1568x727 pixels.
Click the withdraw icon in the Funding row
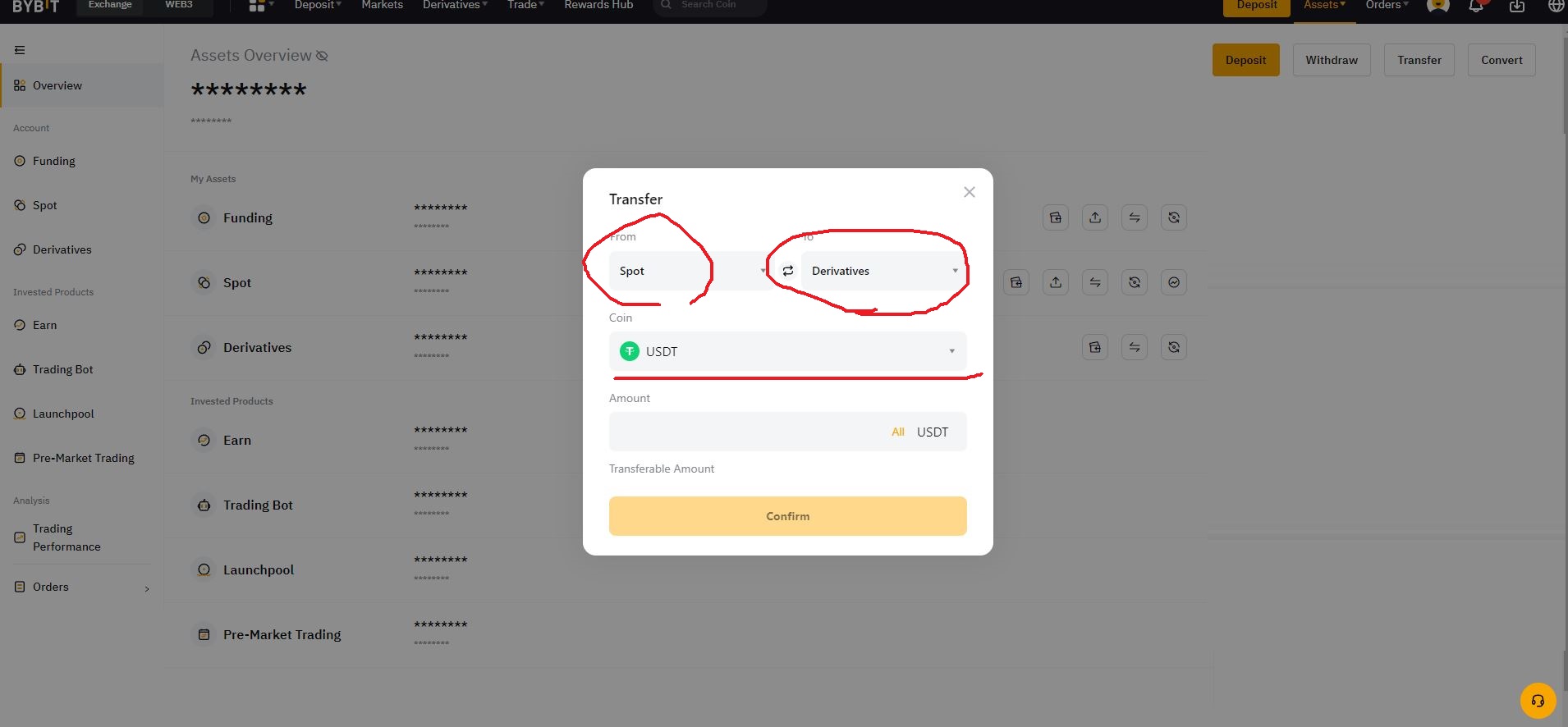pyautogui.click(x=1095, y=217)
